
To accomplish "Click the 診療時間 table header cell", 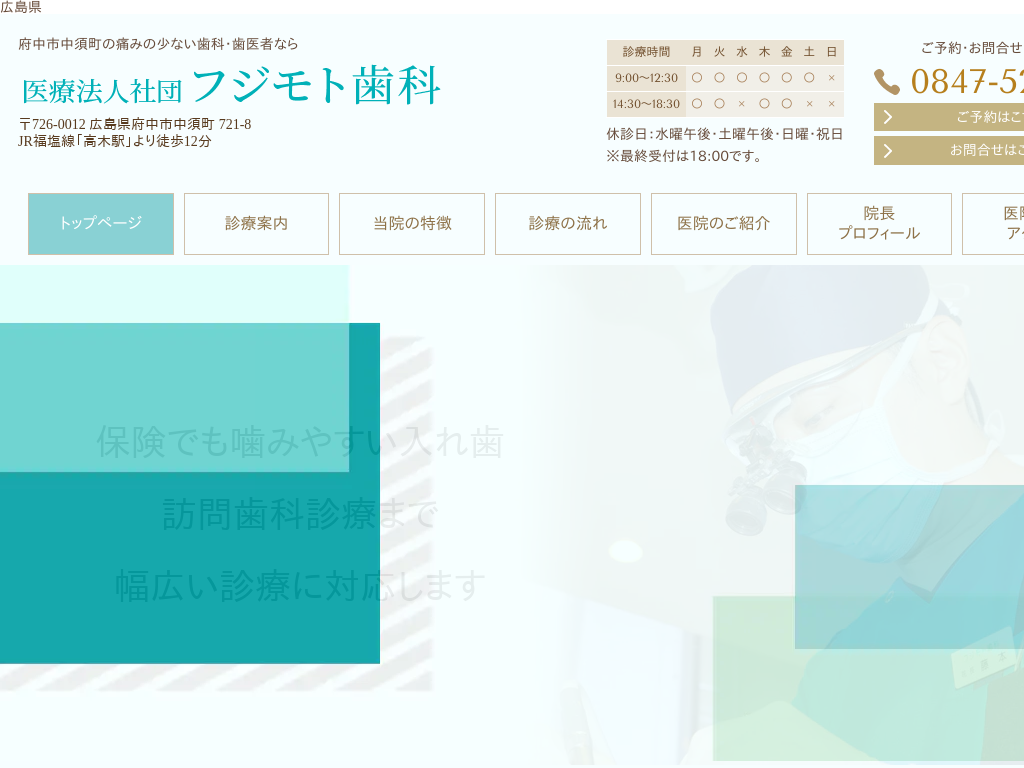I will 646,52.
